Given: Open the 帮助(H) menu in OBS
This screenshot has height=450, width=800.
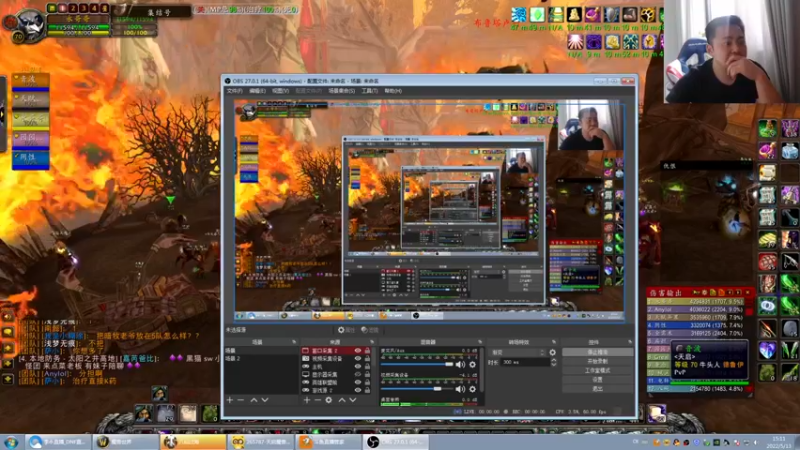Looking at the screenshot, I should pyautogui.click(x=393, y=91).
